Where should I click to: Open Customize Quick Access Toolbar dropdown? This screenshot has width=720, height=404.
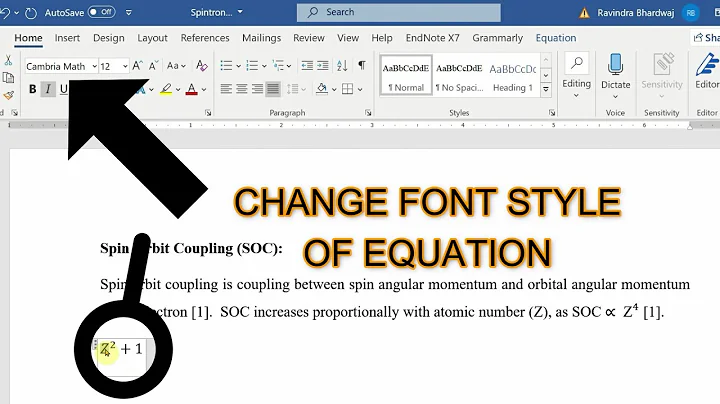point(129,13)
